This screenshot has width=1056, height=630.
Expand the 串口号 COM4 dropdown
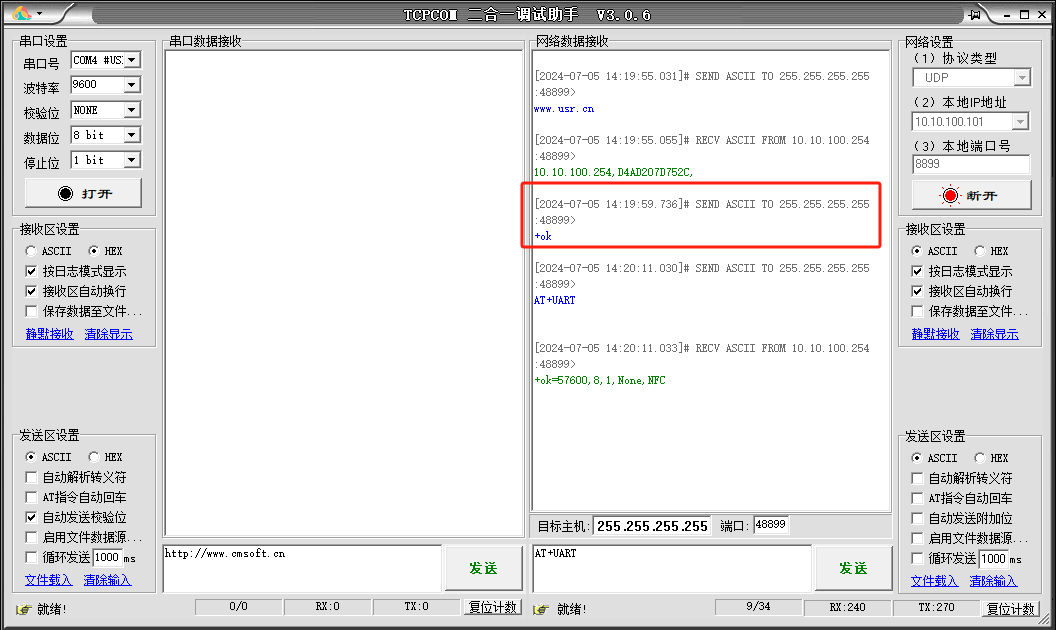(x=132, y=60)
